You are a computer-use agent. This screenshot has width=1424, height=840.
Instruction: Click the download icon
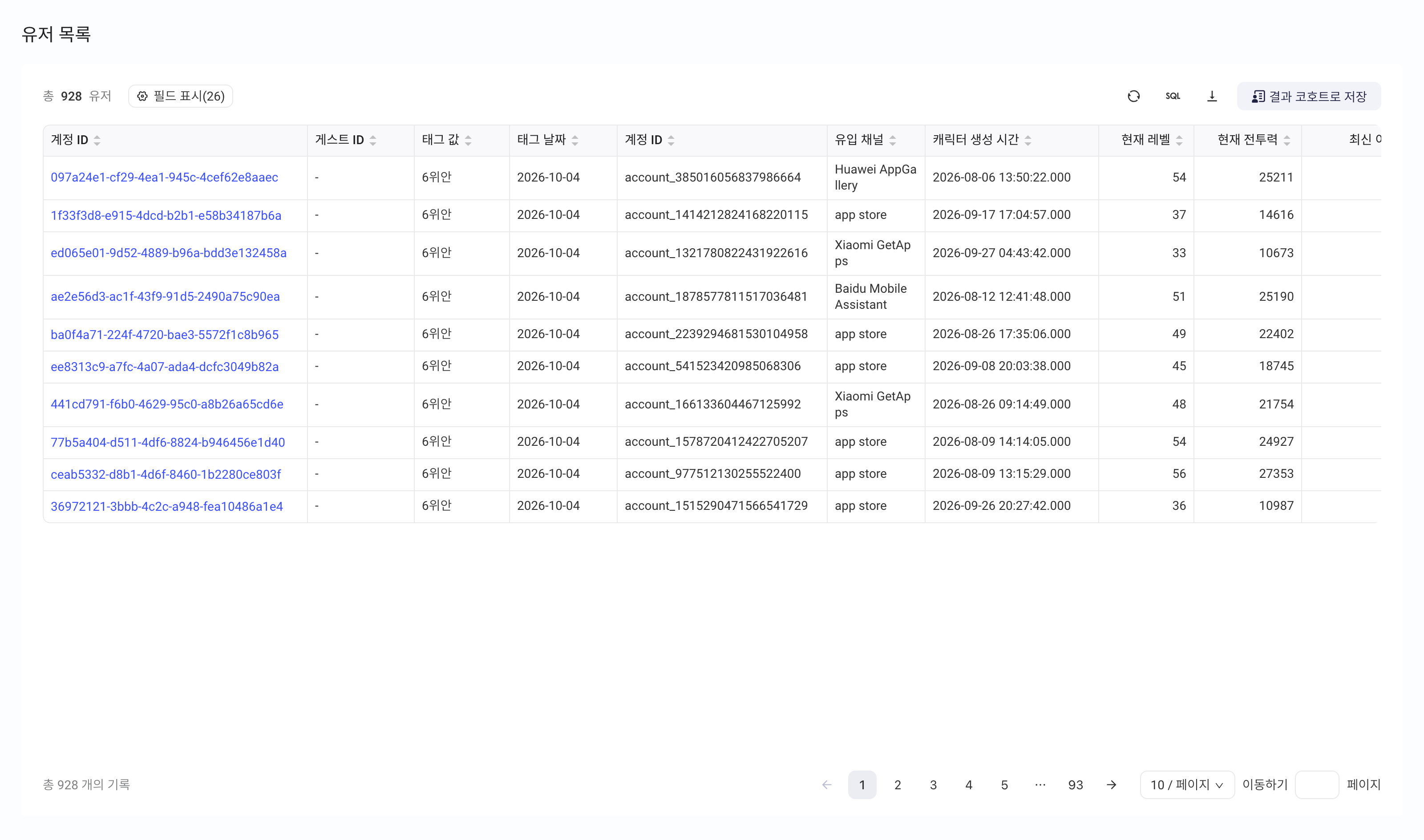1212,96
